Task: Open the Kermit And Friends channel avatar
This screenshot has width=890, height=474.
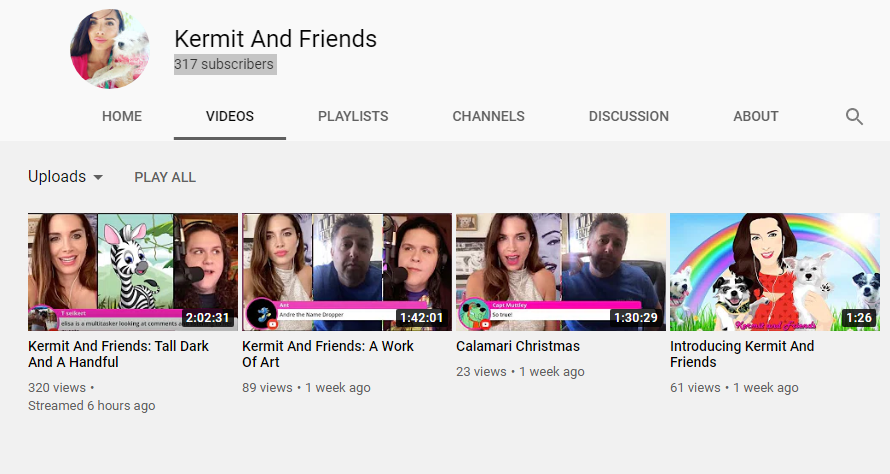Action: point(110,49)
